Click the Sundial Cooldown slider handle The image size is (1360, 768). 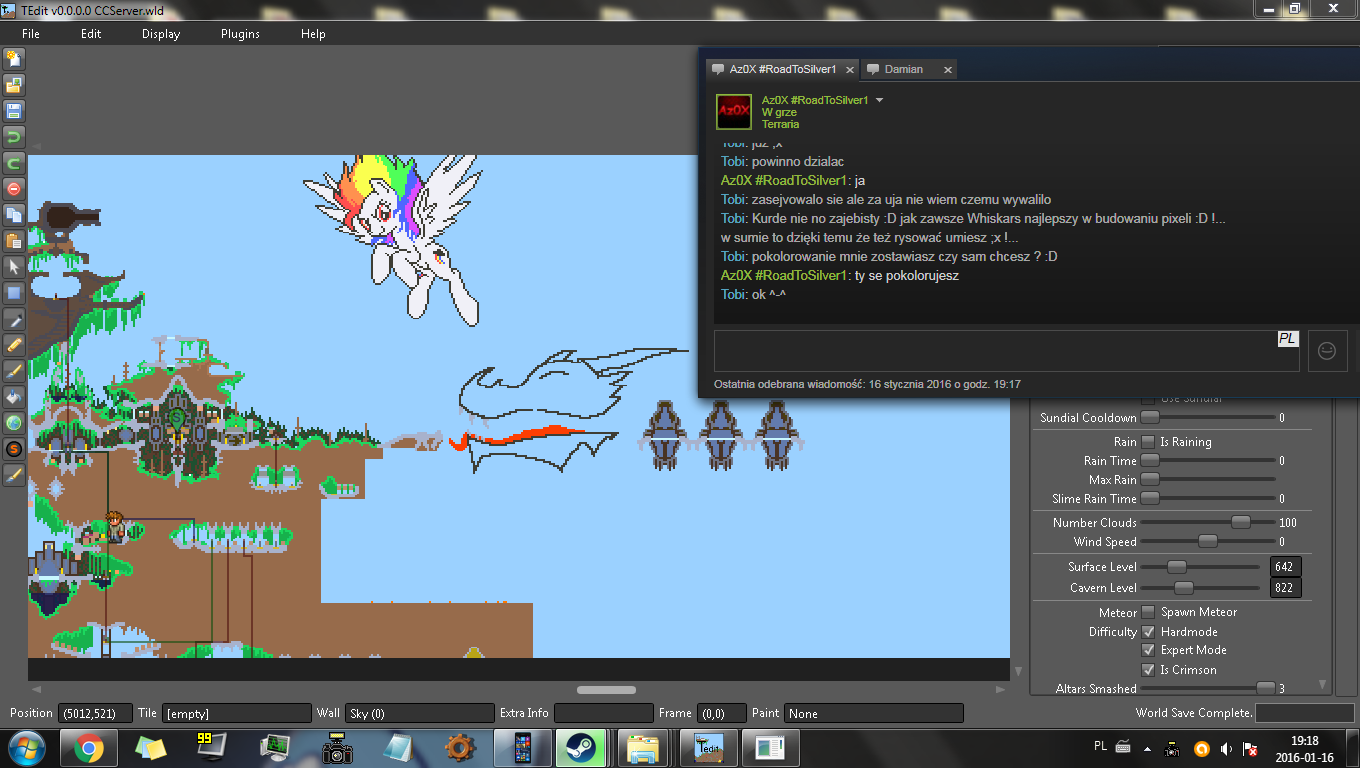pyautogui.click(x=1151, y=417)
